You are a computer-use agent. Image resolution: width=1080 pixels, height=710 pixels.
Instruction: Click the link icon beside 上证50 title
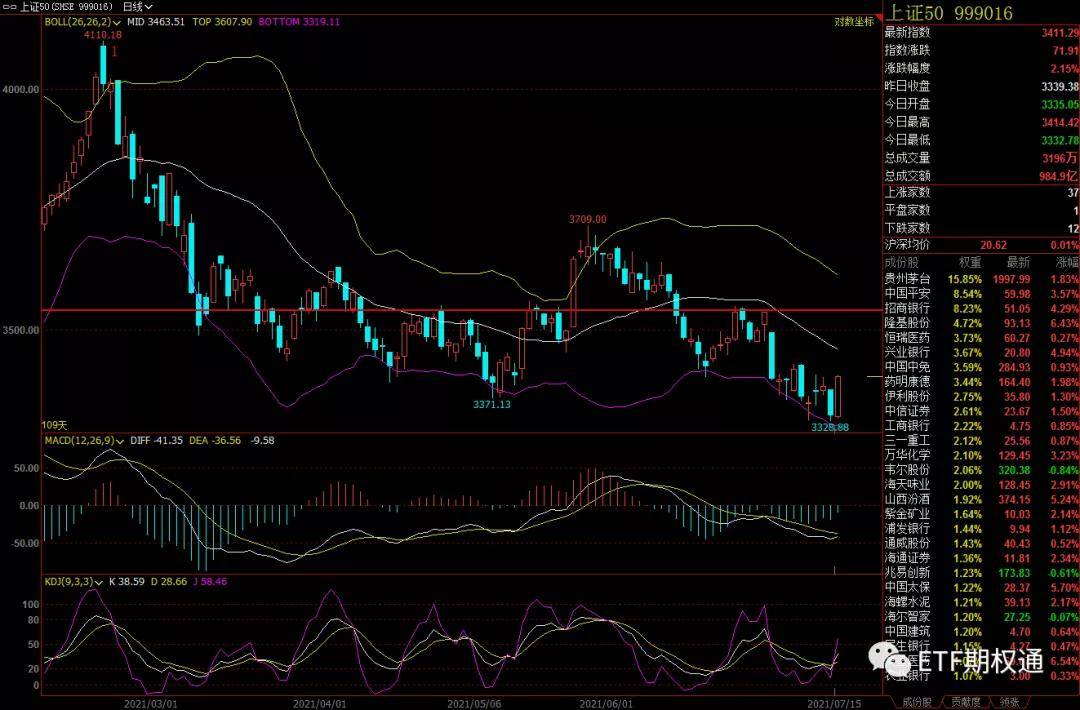click(10, 6)
